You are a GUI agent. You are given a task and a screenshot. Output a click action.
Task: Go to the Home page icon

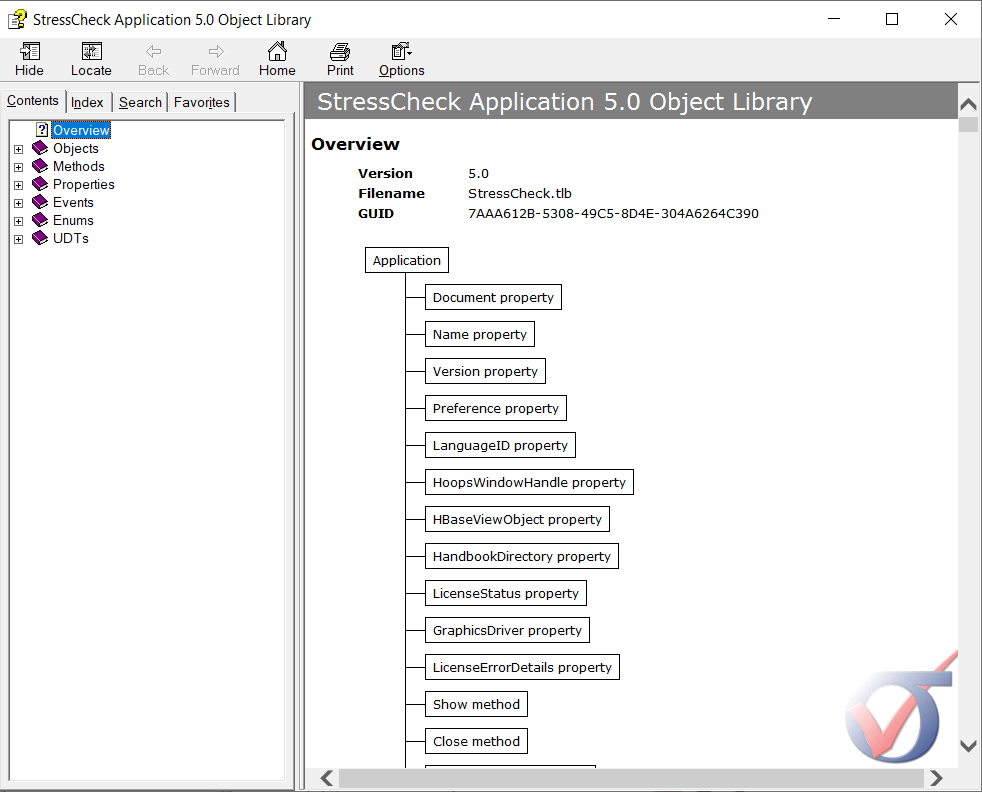pyautogui.click(x=277, y=52)
